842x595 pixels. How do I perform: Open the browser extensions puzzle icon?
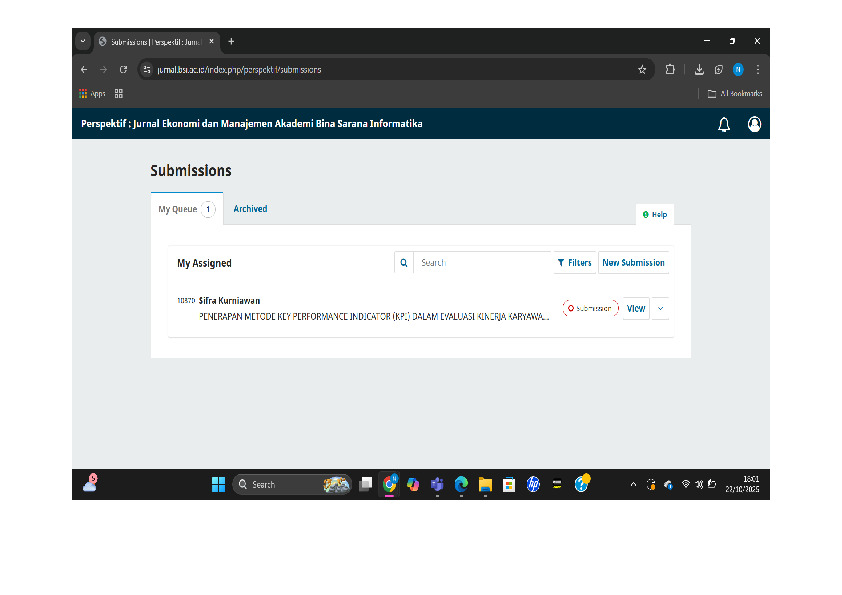tap(670, 69)
